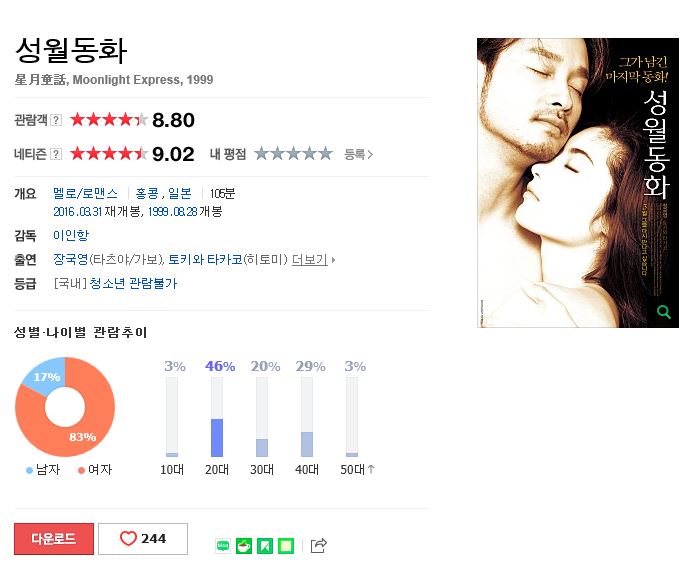The width and height of the screenshot is (698, 588).
Task: Open actor 장국영 profile link
Action: click(x=71, y=259)
